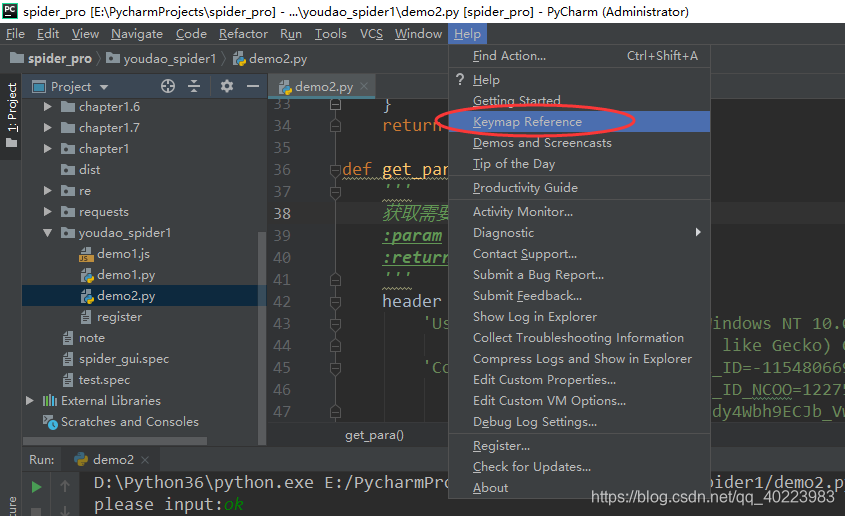This screenshot has height=516, width=845.
Task: Click the green Run play button
Action: [x=36, y=487]
